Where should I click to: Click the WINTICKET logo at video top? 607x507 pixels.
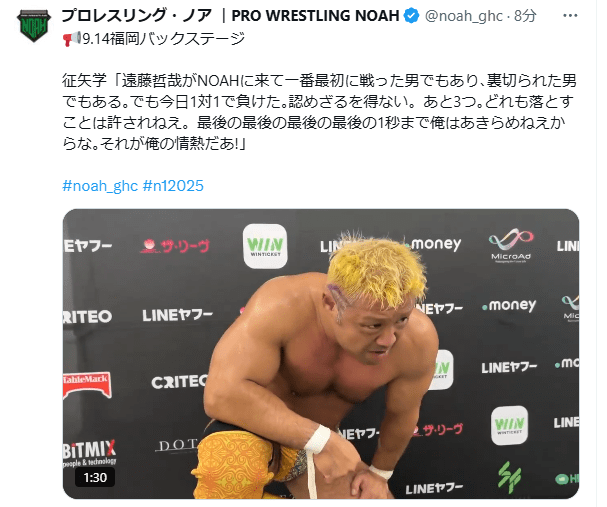click(x=265, y=246)
